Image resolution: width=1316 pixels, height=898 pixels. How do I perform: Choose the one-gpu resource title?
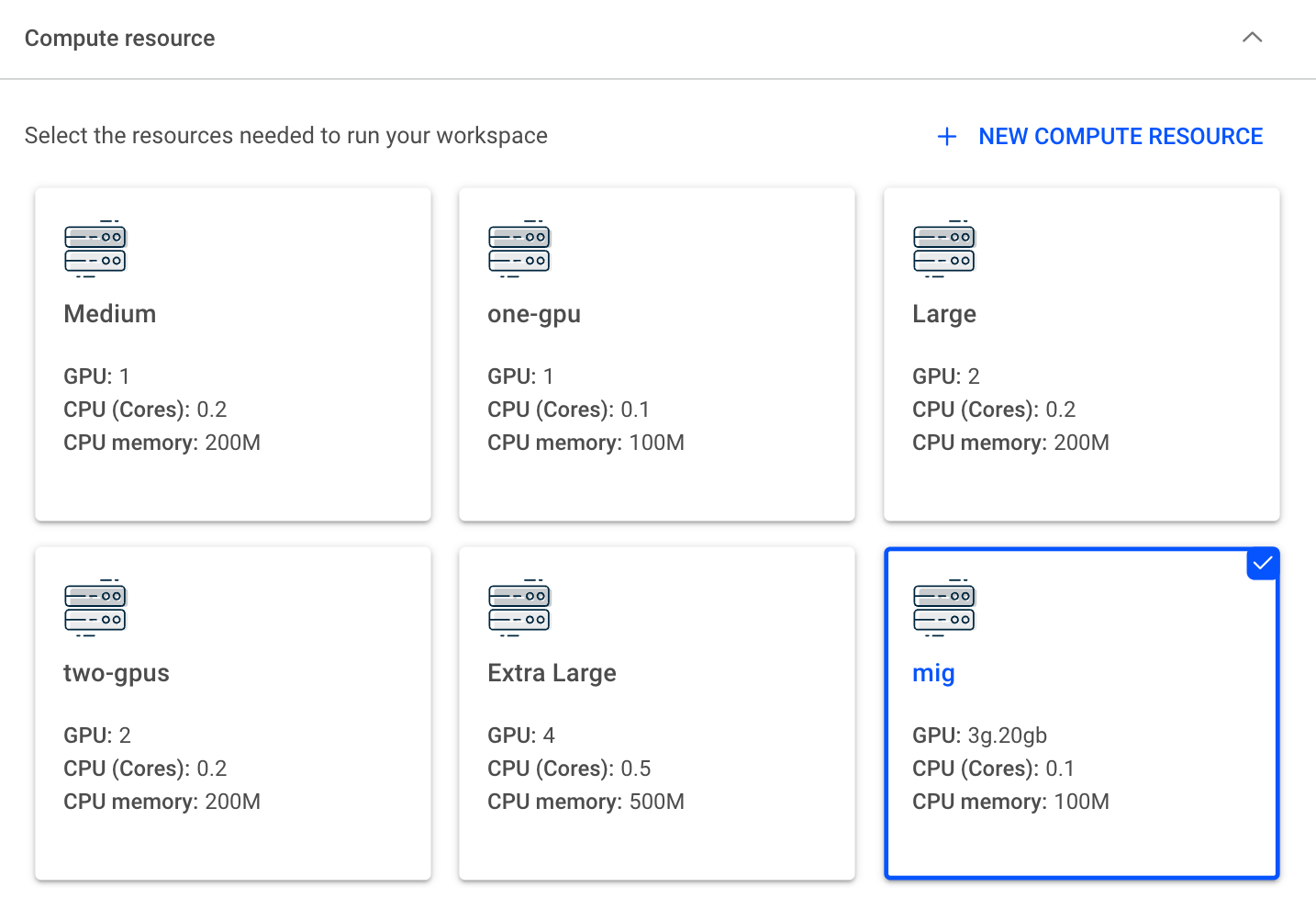click(x=534, y=315)
